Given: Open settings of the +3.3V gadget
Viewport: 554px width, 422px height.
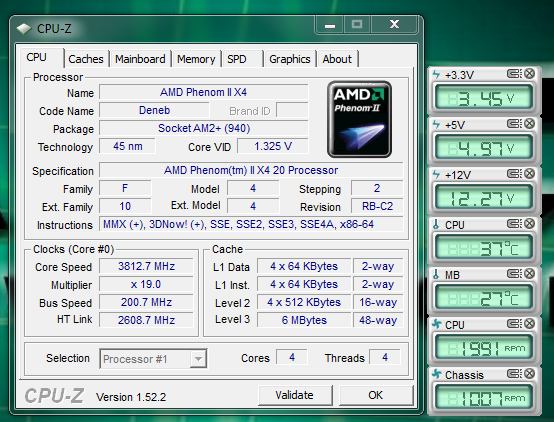Looking at the screenshot, I should [514, 74].
